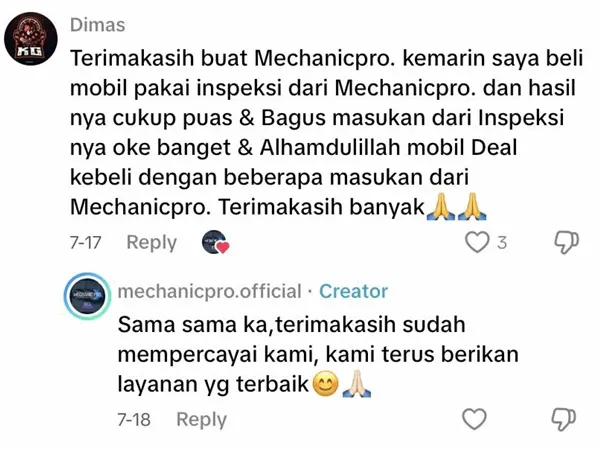Image resolution: width=600 pixels, height=449 pixels.
Task: Click the like count 3 on Dimas's comment
Action: (502, 243)
